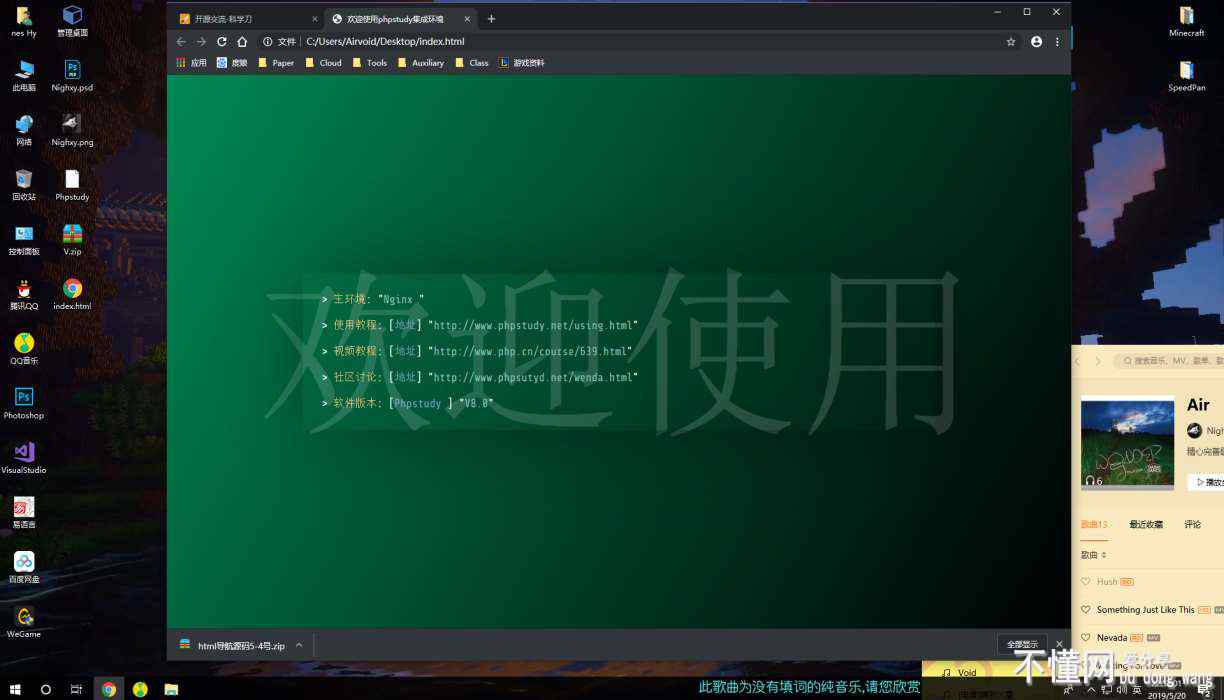The height and width of the screenshot is (700, 1224).
Task: Expand the download item options chevron
Action: [299, 646]
